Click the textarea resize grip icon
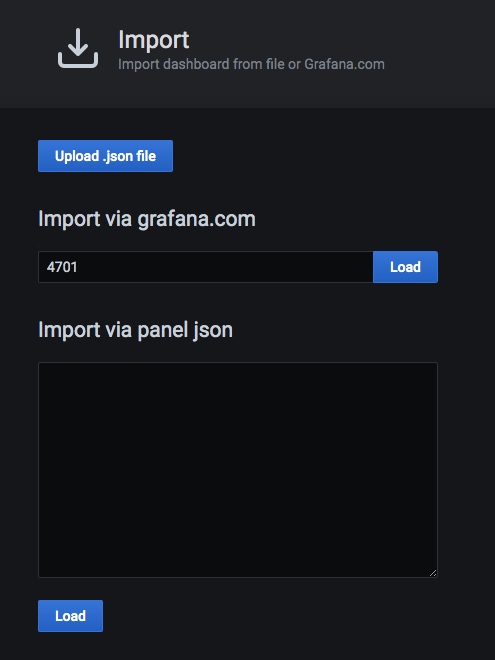Image resolution: width=495 pixels, height=660 pixels. click(x=433, y=572)
